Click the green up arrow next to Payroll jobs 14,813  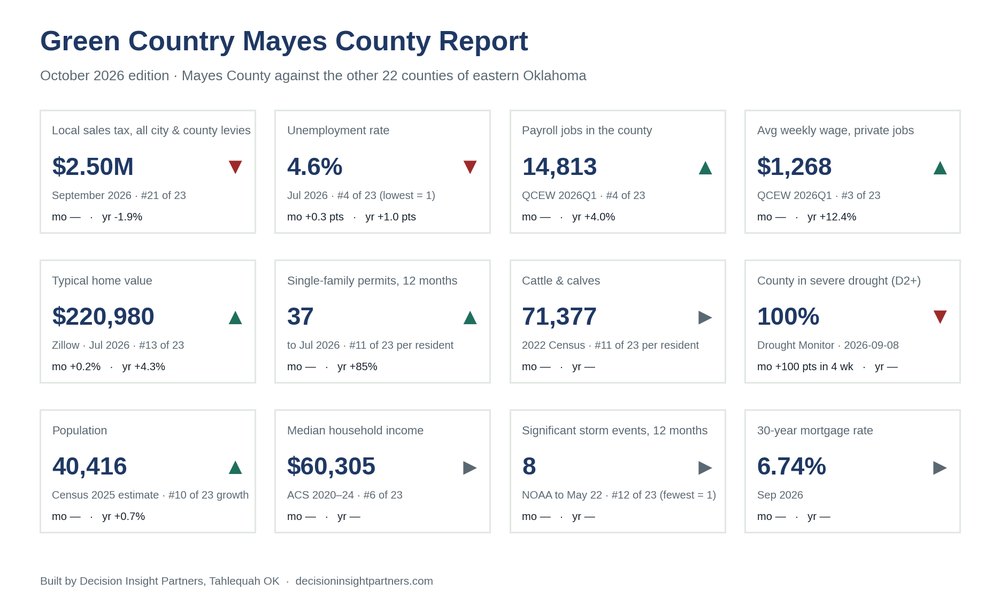click(x=705, y=168)
